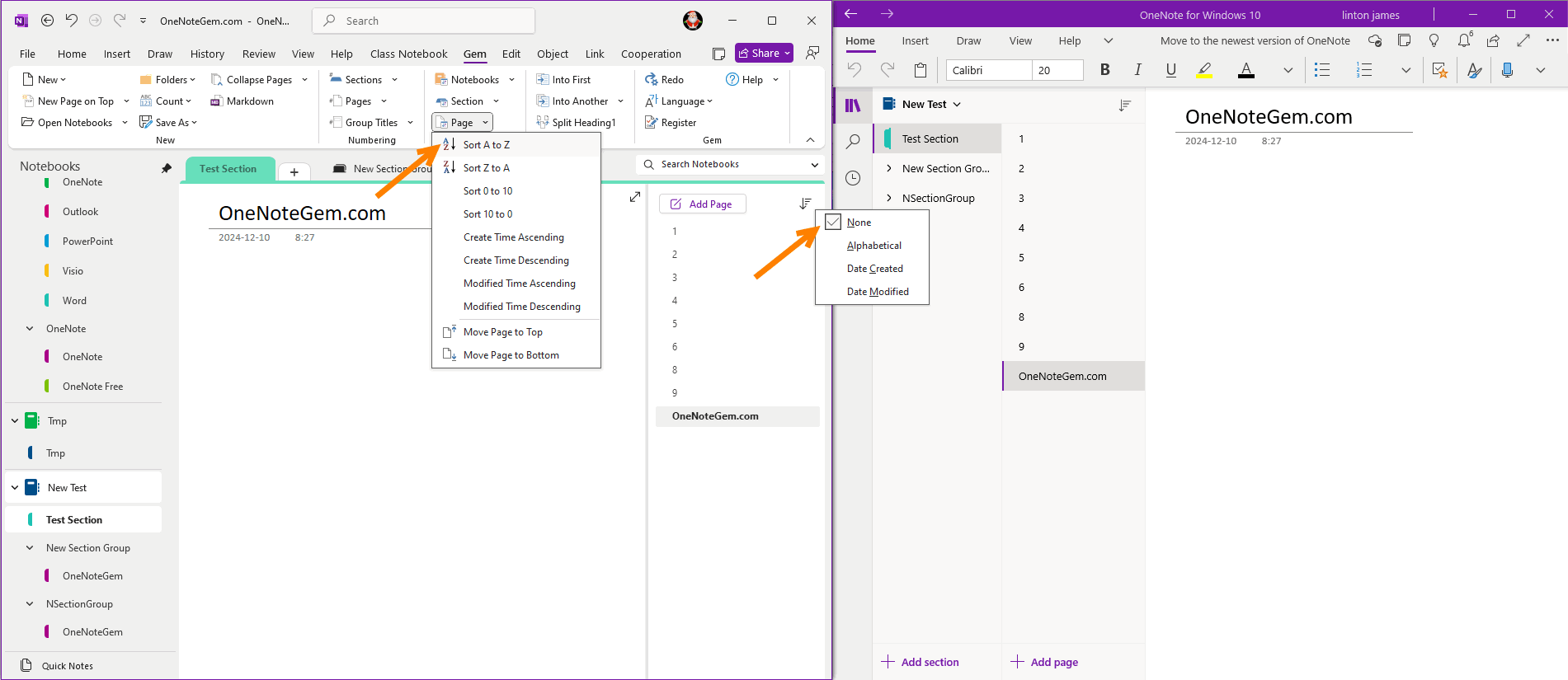1568x680 pixels.
Task: Click Sort A to Z menu entry
Action: coord(516,144)
